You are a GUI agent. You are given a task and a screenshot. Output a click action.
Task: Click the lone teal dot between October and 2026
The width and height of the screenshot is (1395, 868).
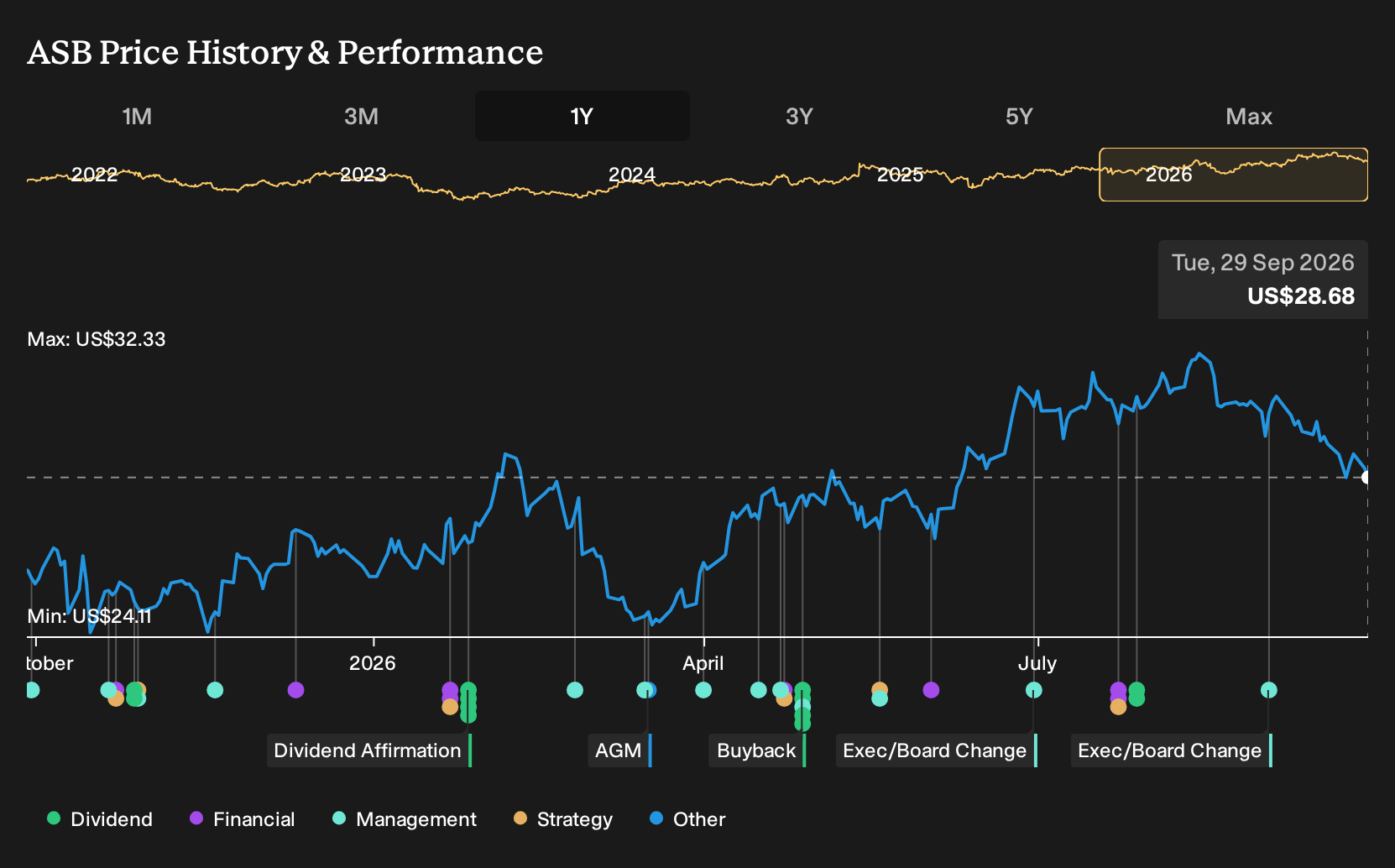coord(215,690)
